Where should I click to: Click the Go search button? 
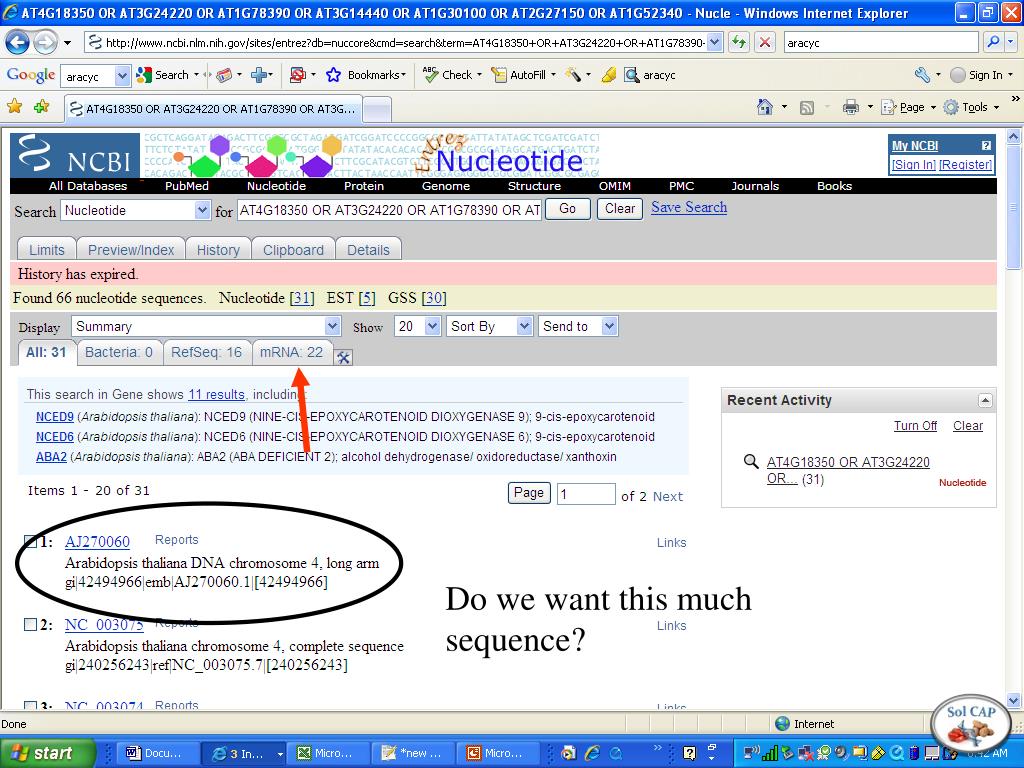point(568,209)
